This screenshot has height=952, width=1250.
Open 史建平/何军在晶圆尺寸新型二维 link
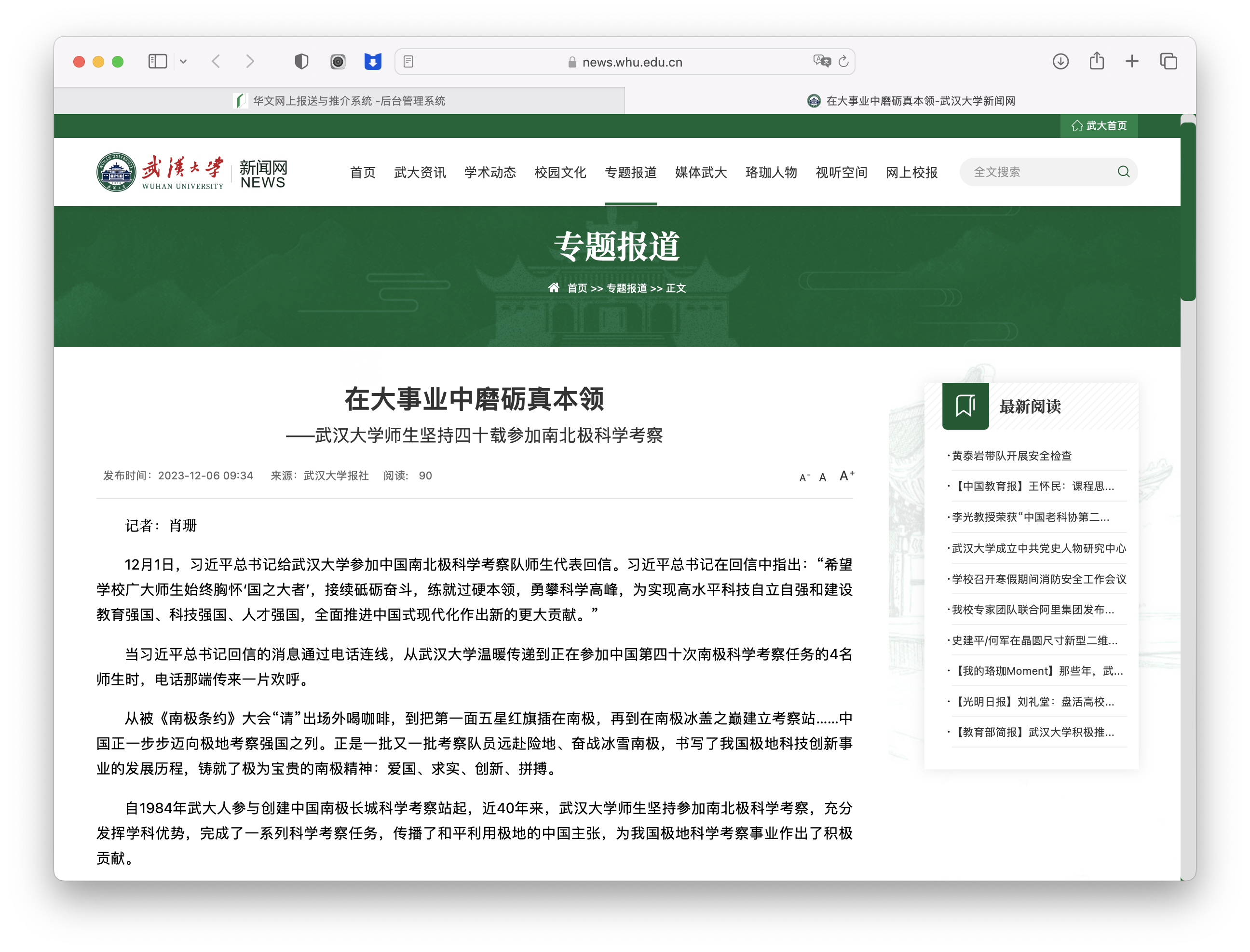point(1034,640)
